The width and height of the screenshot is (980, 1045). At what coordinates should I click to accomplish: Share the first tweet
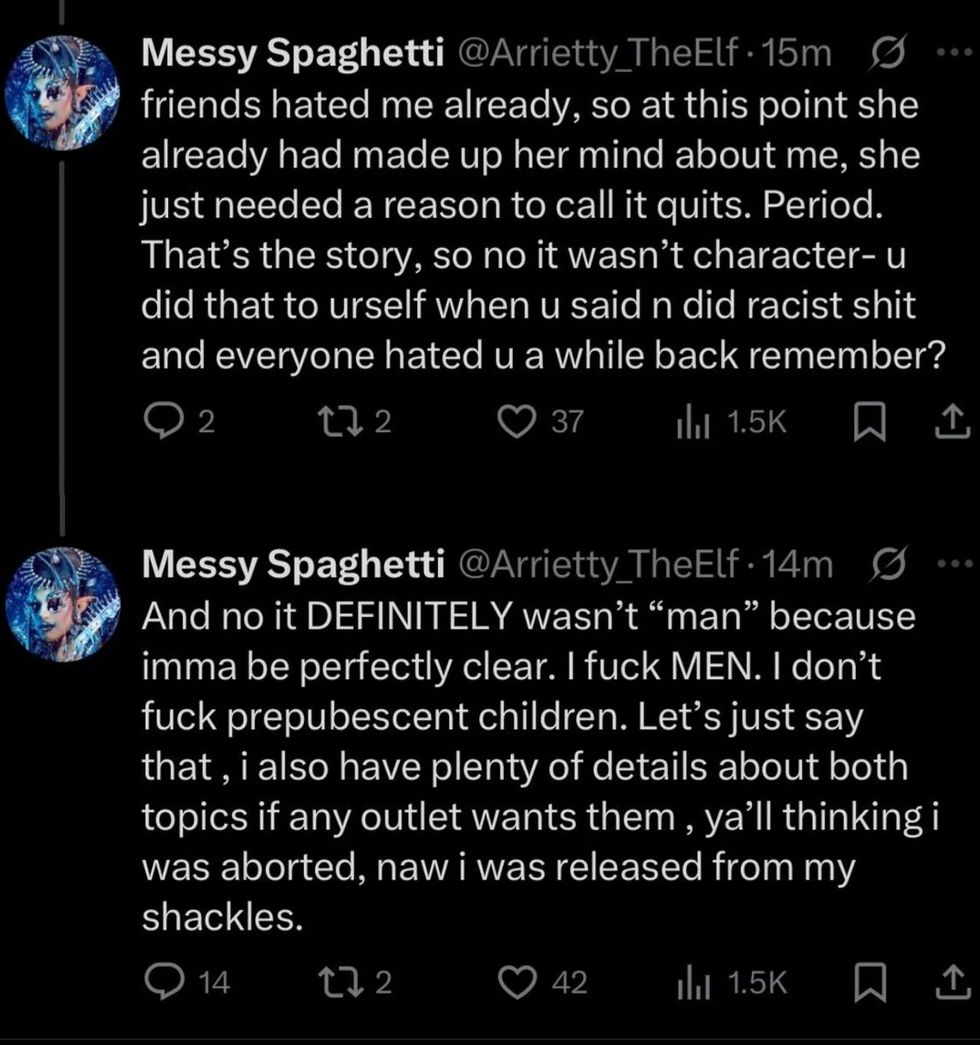[x=949, y=423]
